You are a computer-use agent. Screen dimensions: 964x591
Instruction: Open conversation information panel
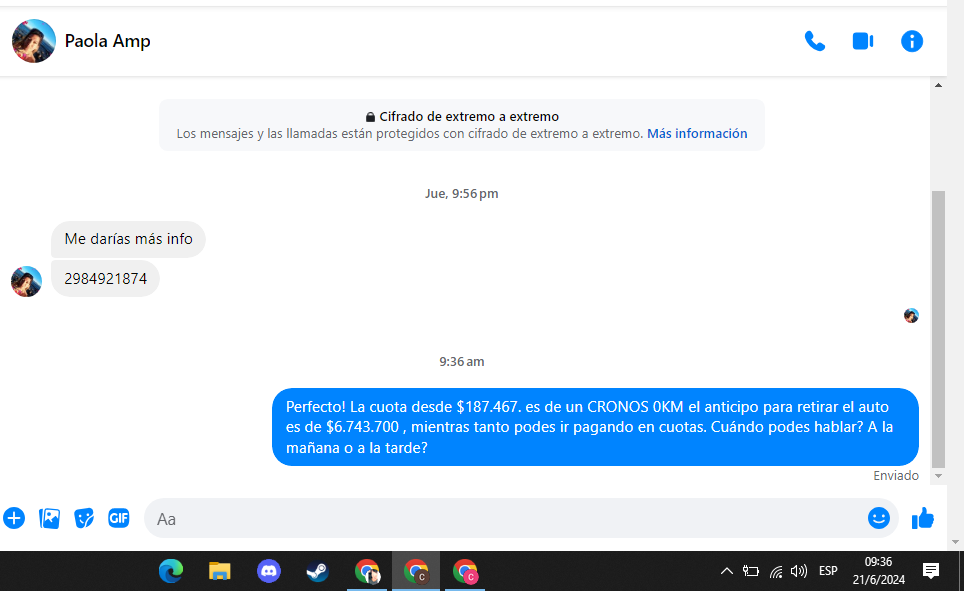pos(911,41)
